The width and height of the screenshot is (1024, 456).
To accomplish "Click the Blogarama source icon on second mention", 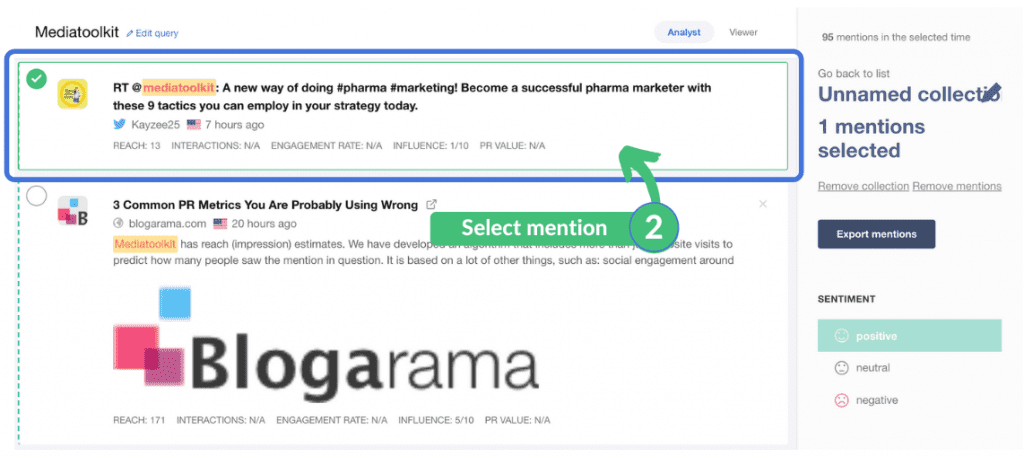I will pos(72,213).
